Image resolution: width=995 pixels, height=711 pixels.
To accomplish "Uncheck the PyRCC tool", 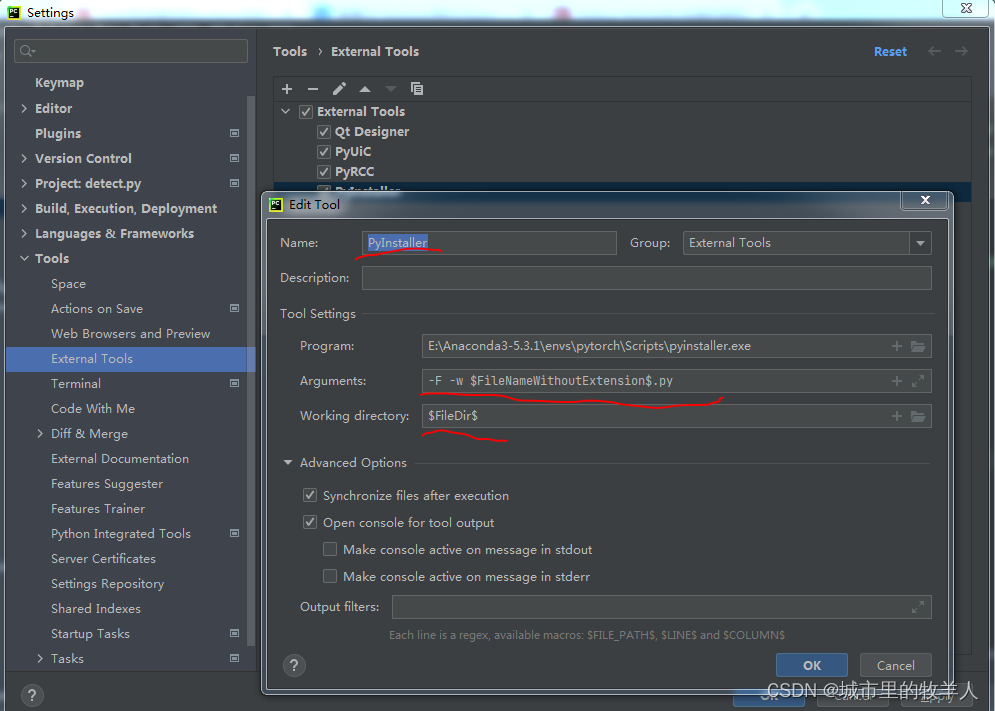I will click(324, 172).
